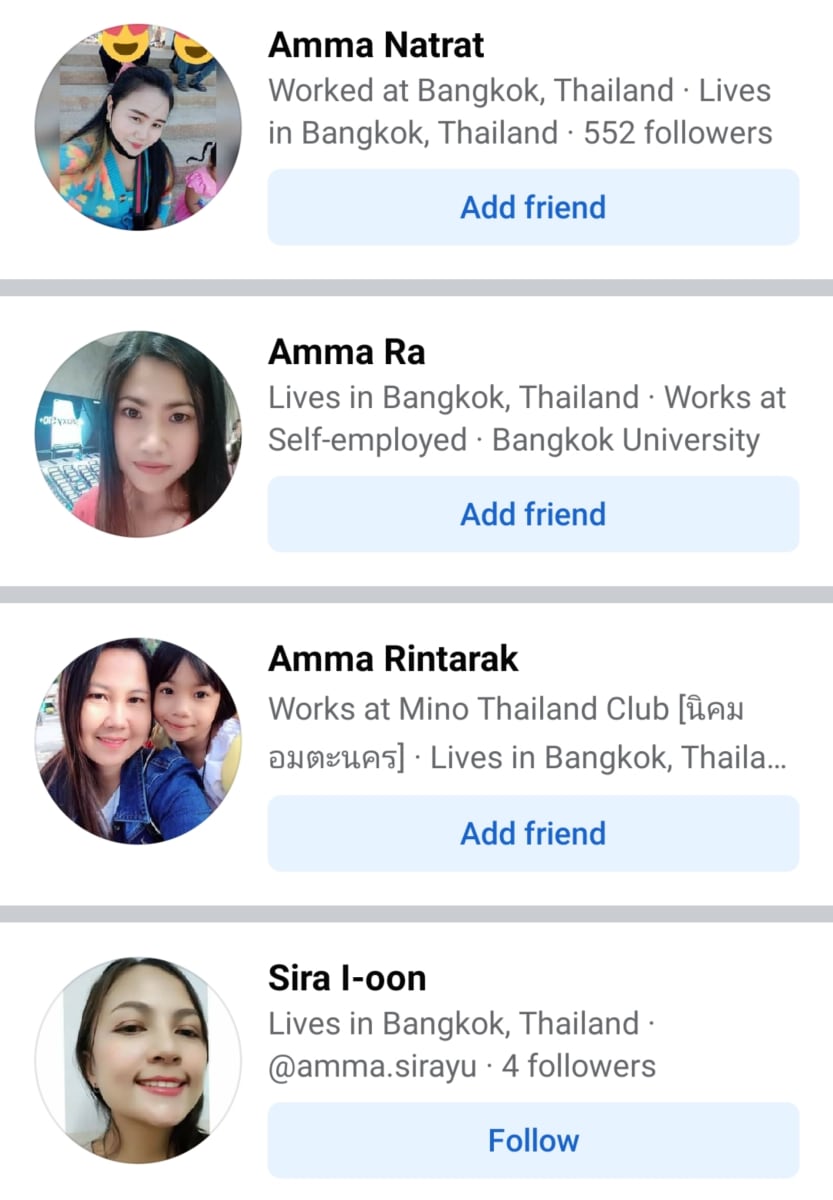The image size is (833, 1200).
Task: Add Amma Natrat as a friend
Action: tap(533, 207)
